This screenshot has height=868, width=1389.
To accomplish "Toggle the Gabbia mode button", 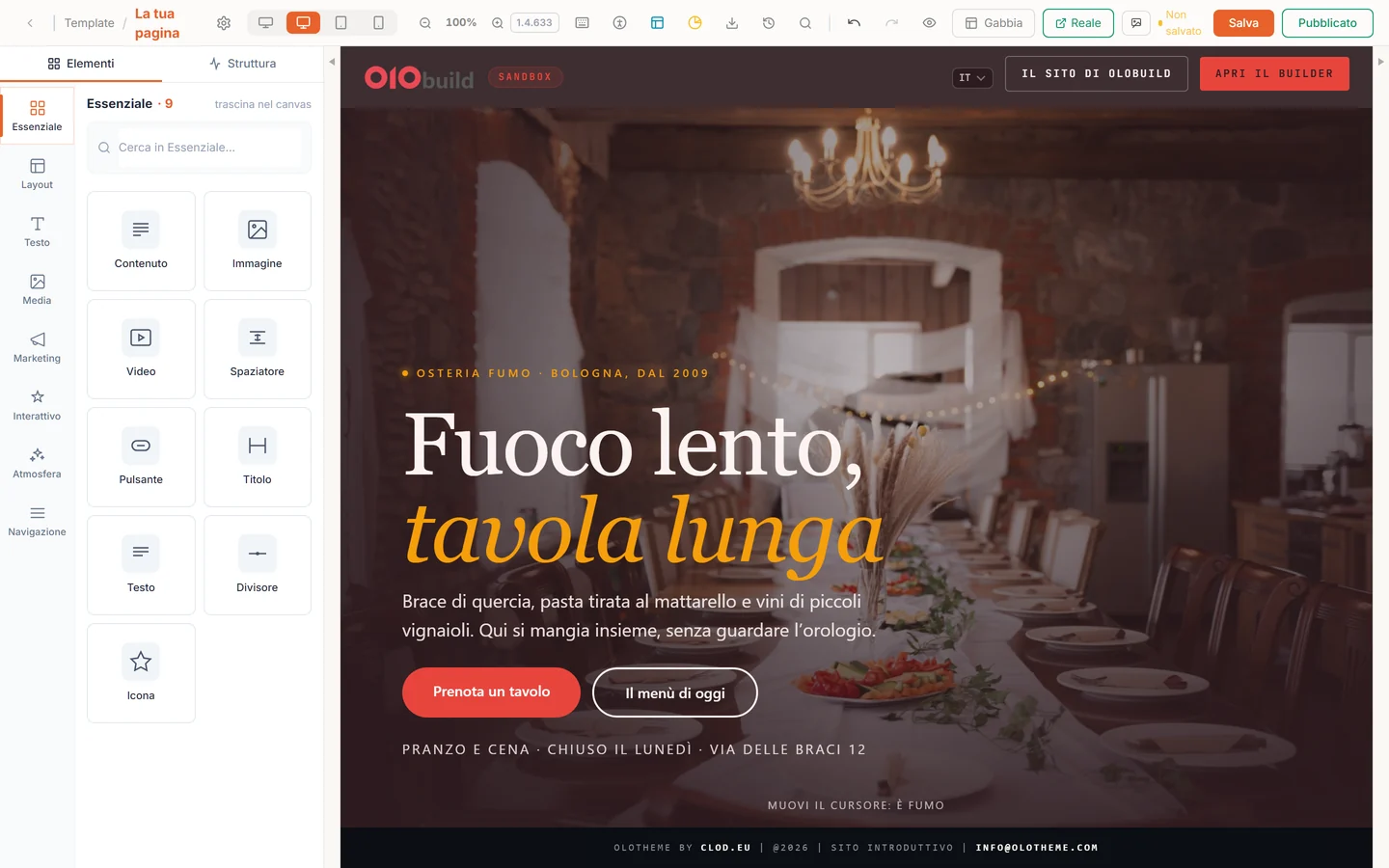I will point(994,23).
